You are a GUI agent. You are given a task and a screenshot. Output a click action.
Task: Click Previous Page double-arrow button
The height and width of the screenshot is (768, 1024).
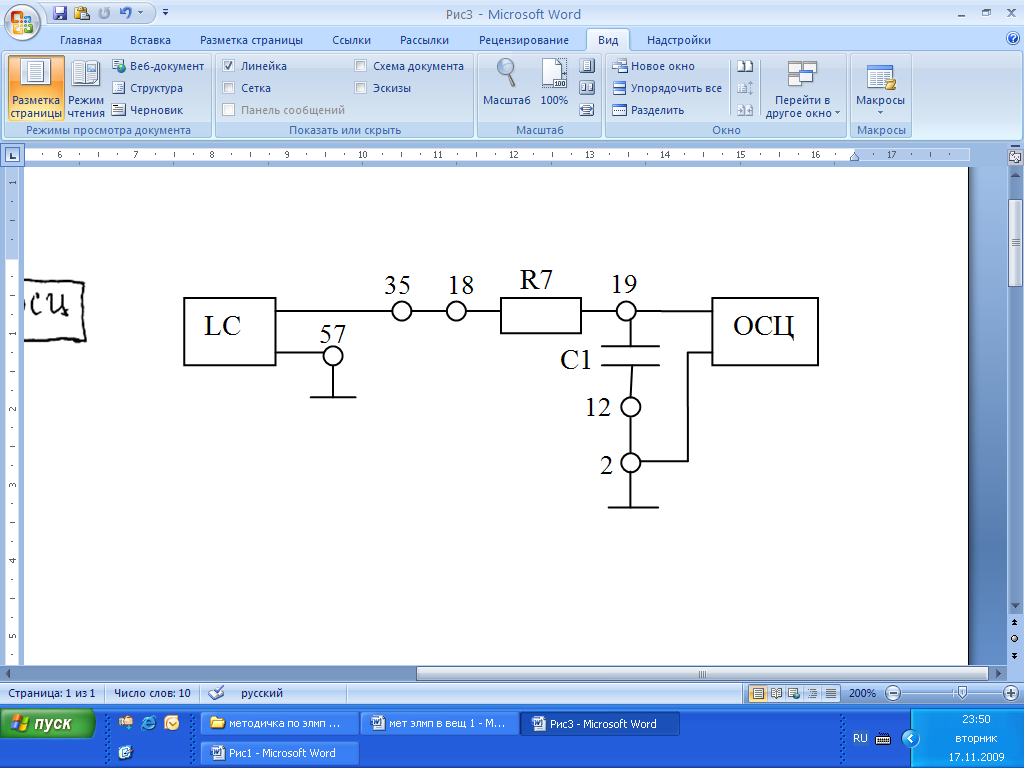click(1015, 623)
